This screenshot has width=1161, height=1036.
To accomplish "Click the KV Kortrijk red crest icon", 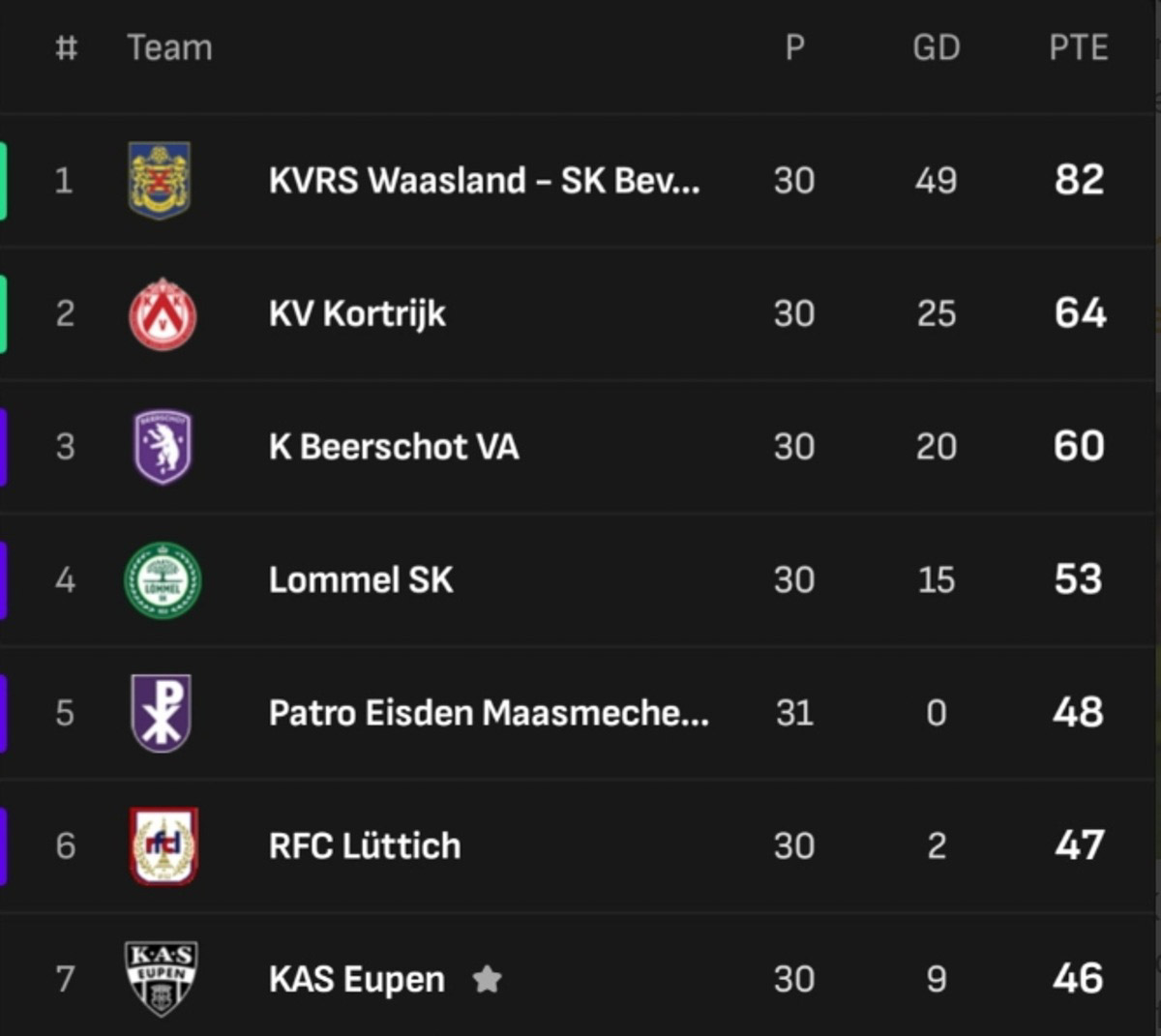I will 163,313.
